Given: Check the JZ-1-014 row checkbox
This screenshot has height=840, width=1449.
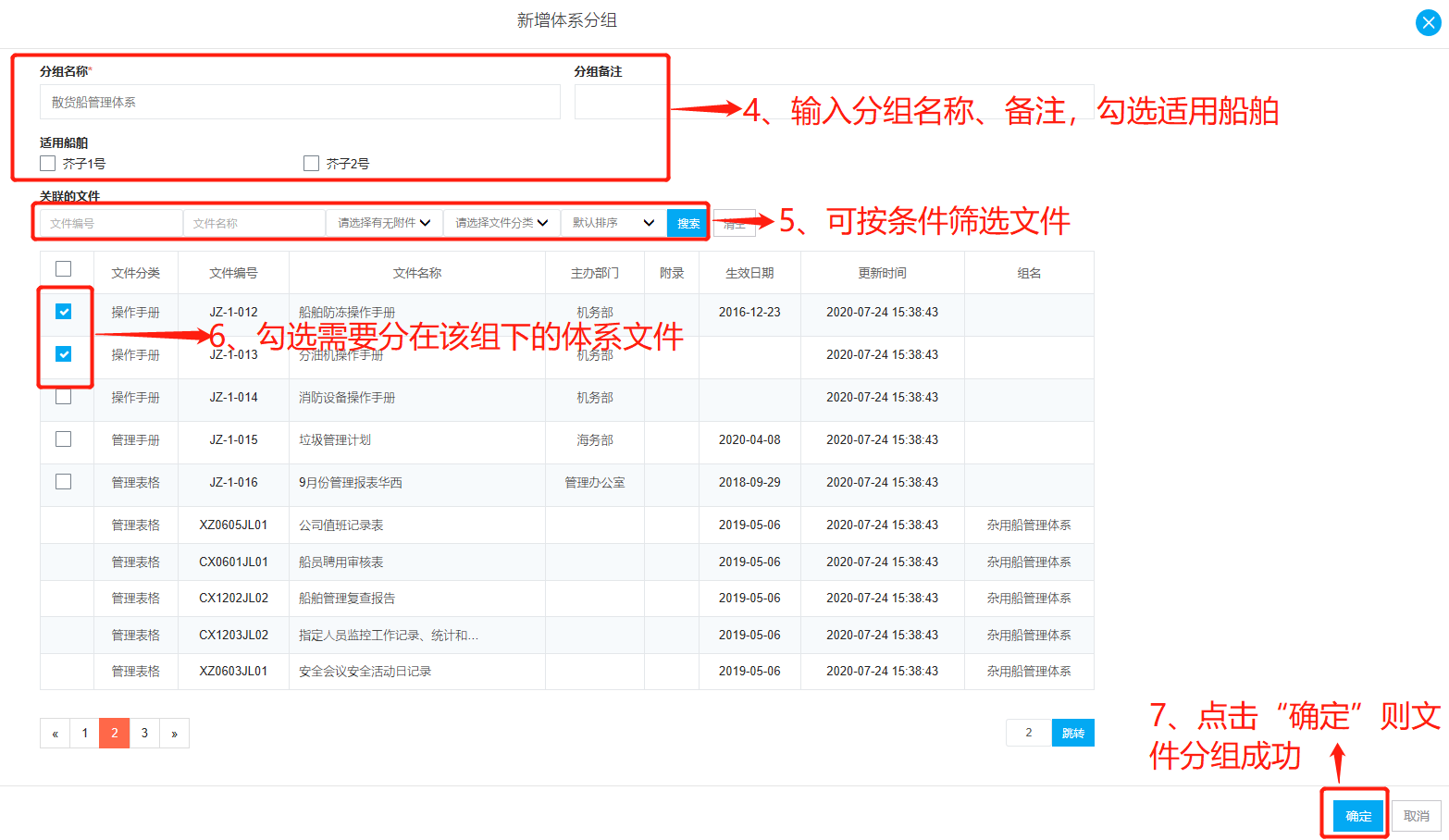Looking at the screenshot, I should pos(63,397).
